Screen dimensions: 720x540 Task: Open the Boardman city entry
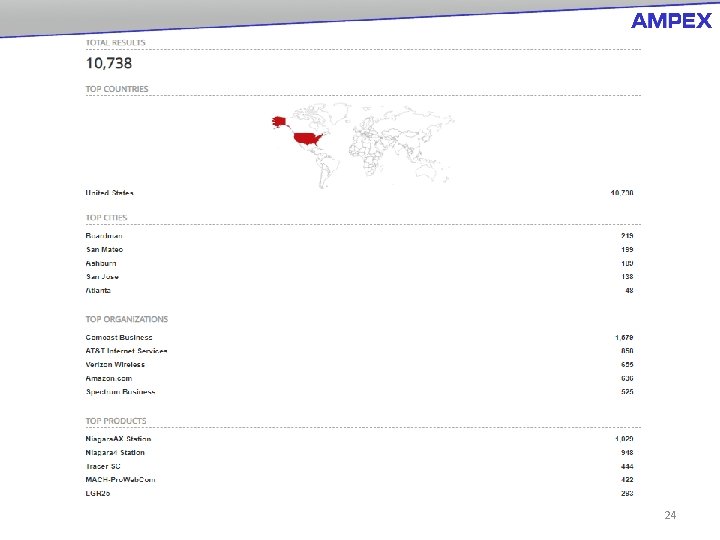tap(104, 236)
